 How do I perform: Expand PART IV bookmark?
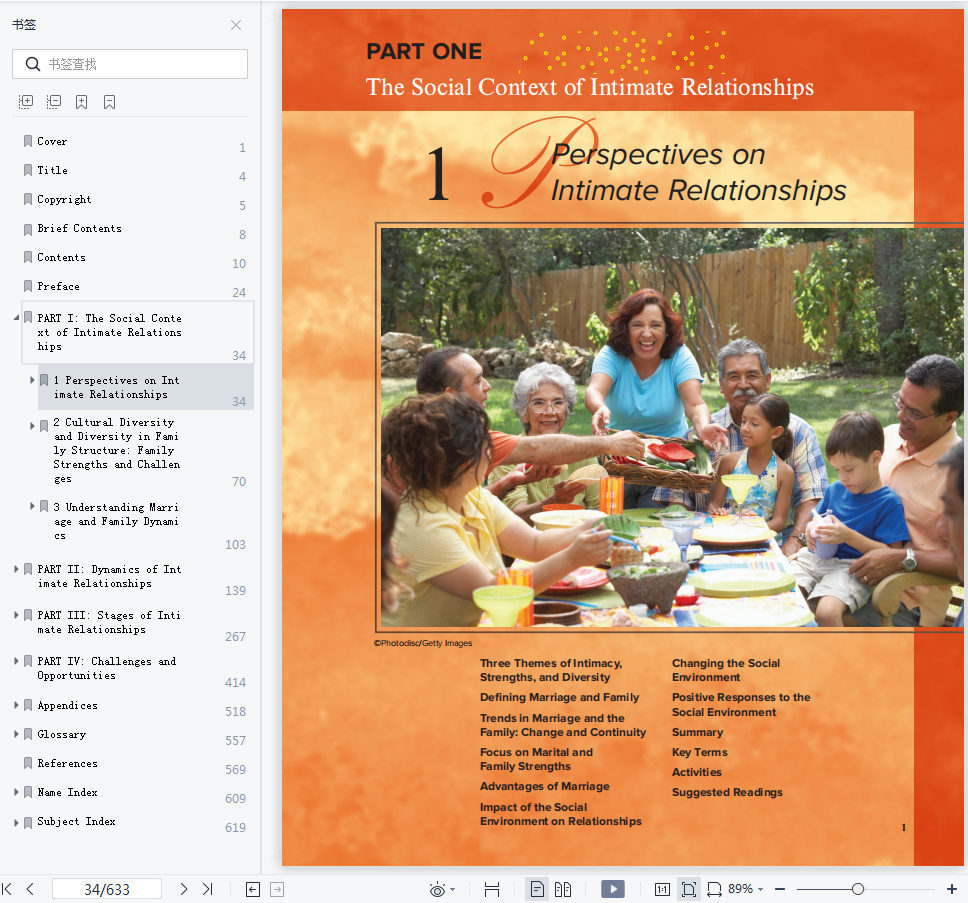[16, 661]
